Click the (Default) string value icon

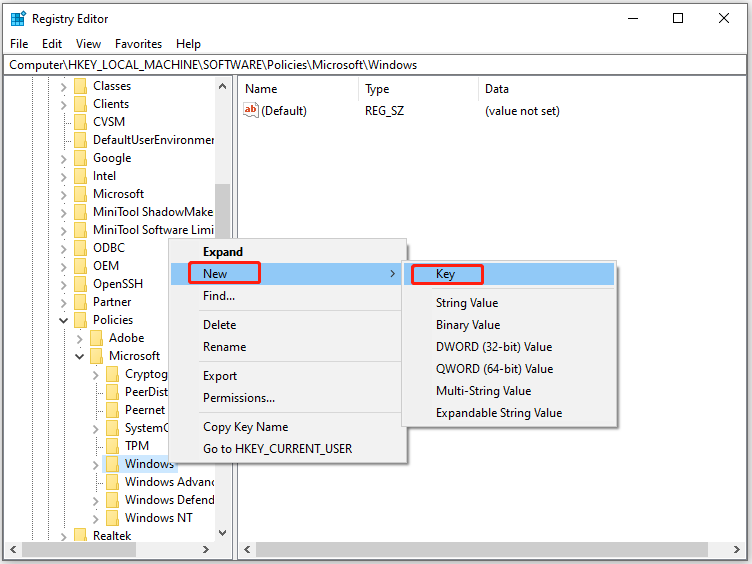point(251,110)
